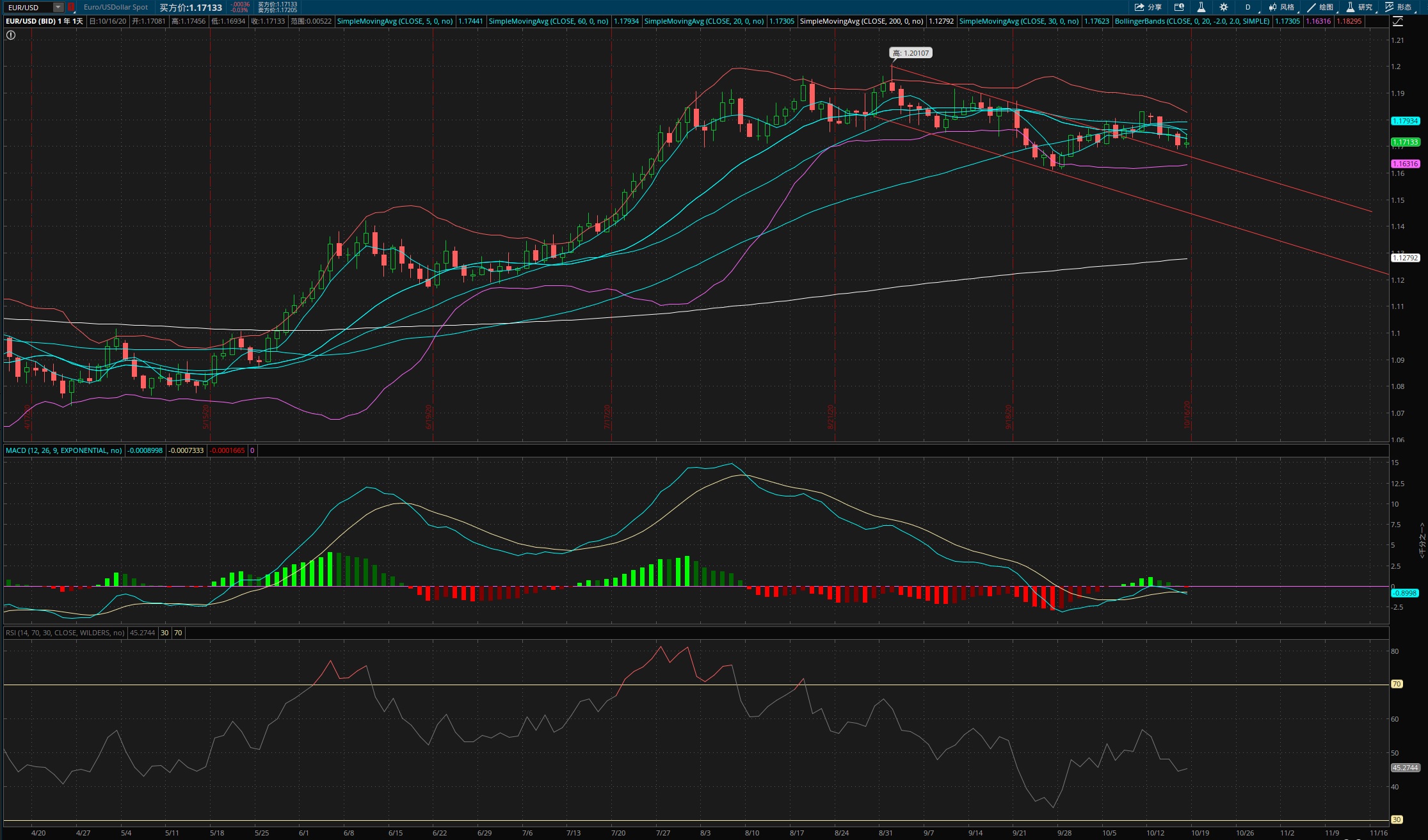Click the -.00036 net change value
Viewport: 1428px width, 840px height.
coord(240,4)
